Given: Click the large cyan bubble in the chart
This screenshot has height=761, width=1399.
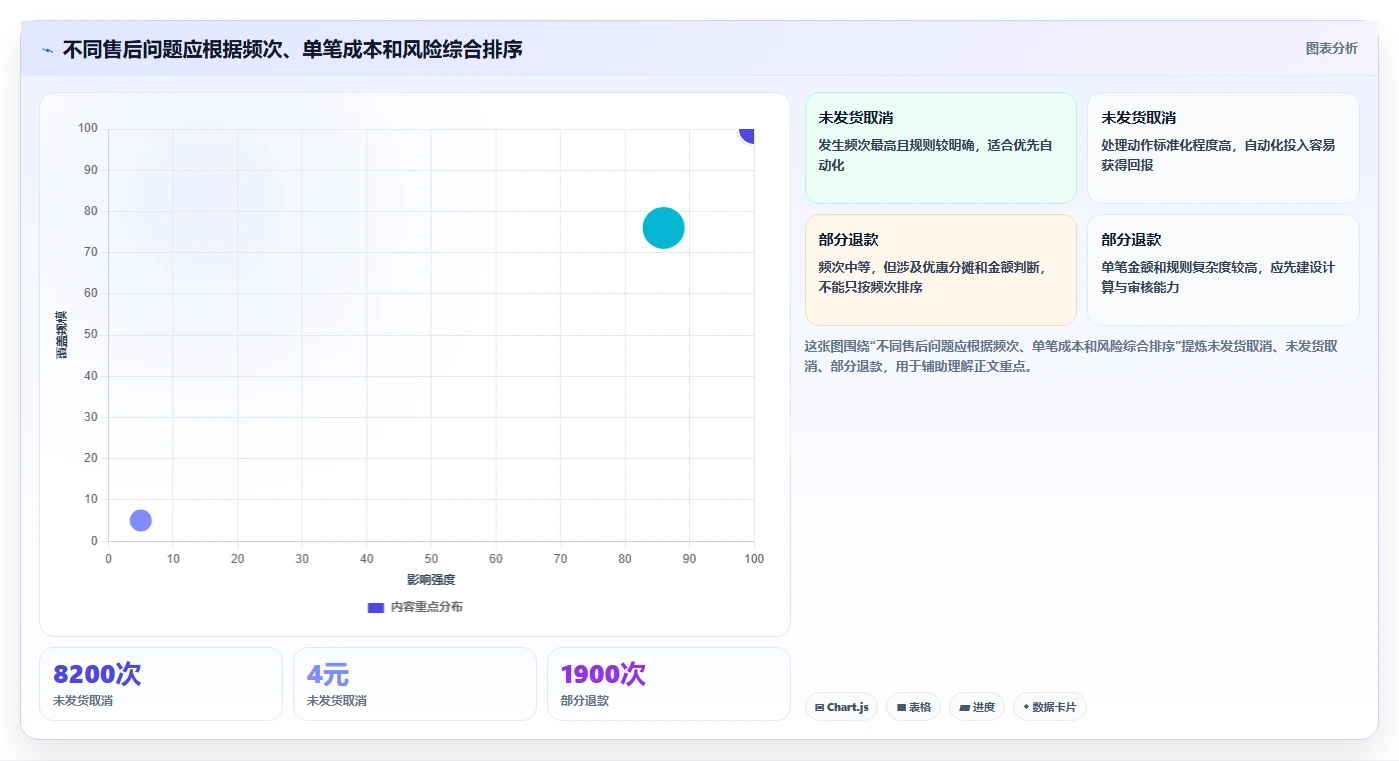Looking at the screenshot, I should (663, 228).
